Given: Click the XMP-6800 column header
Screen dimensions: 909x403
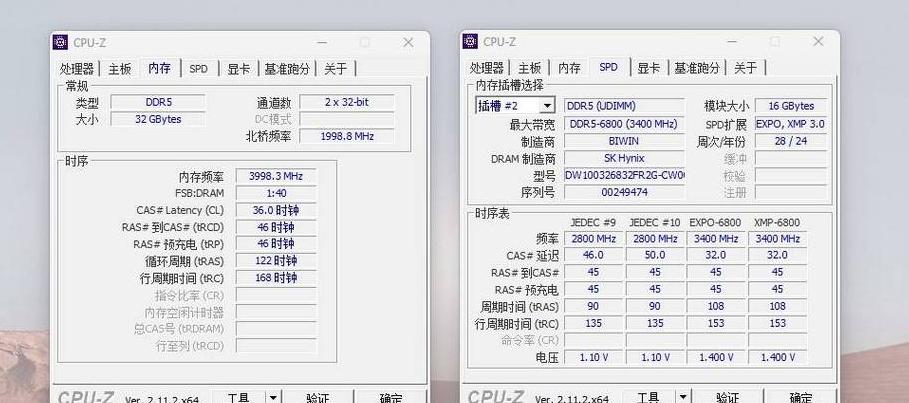Looking at the screenshot, I should pyautogui.click(x=777, y=223).
